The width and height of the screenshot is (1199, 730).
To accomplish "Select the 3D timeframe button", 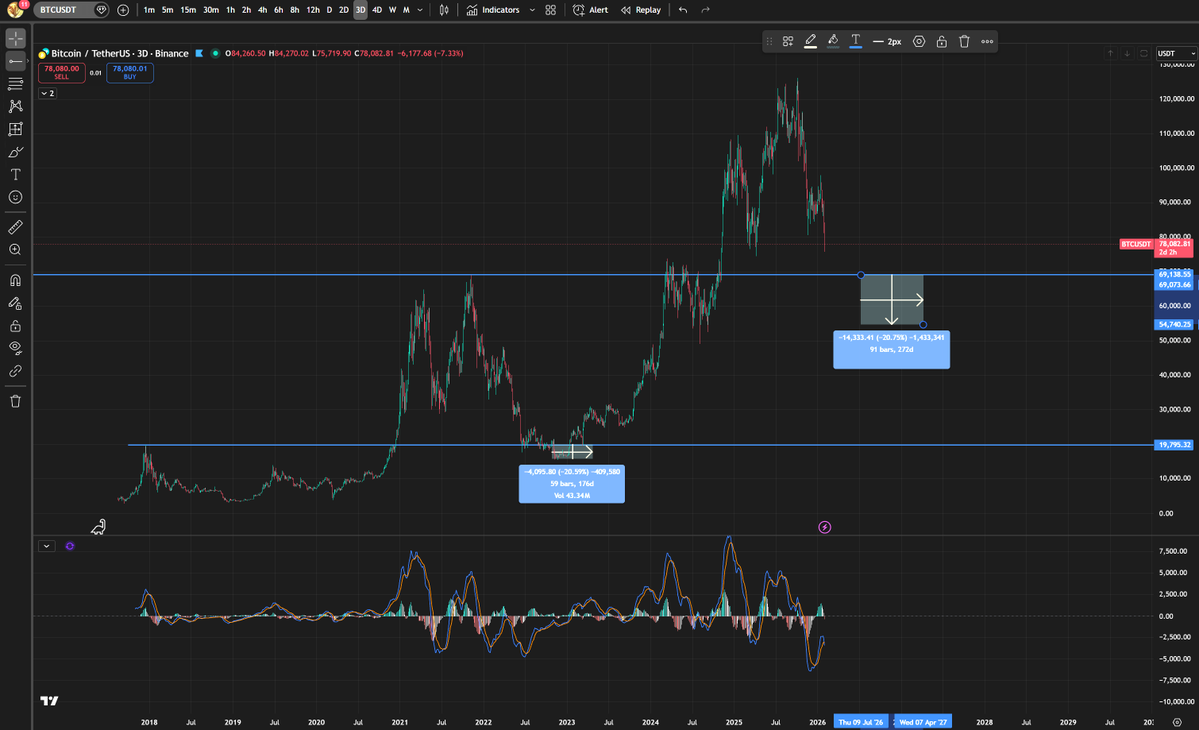I will tap(360, 10).
